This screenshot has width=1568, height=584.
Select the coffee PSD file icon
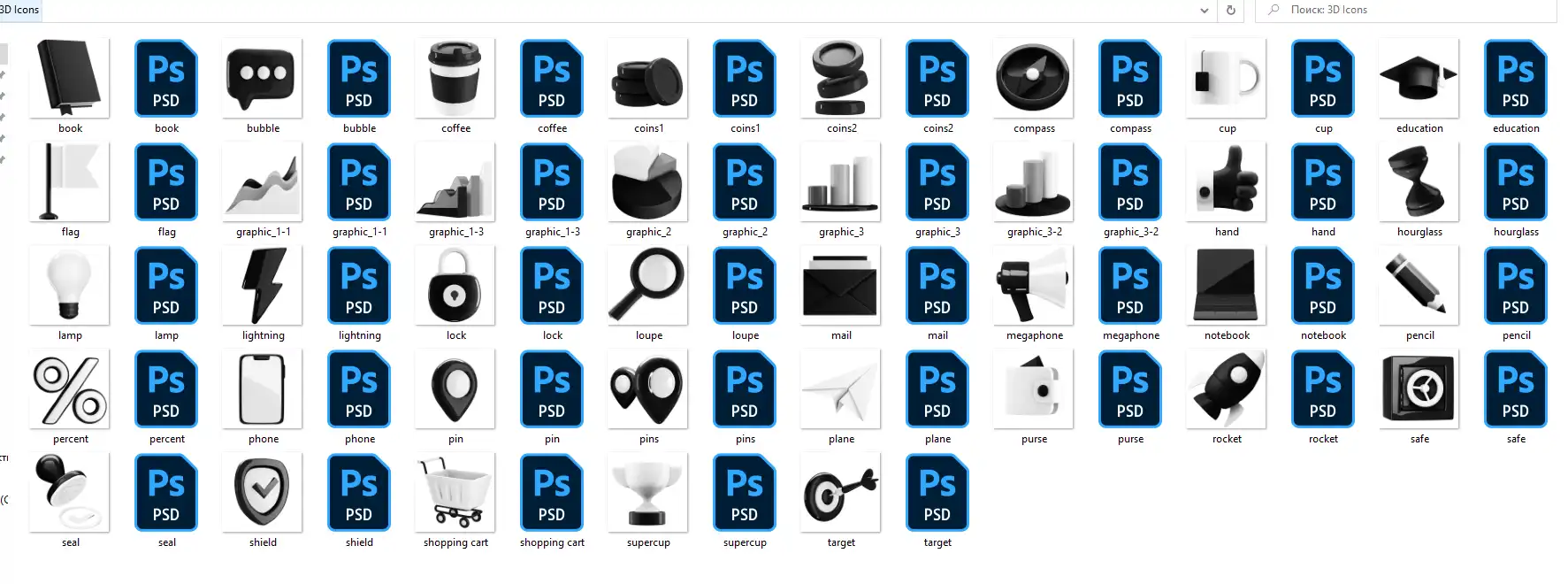(x=552, y=78)
